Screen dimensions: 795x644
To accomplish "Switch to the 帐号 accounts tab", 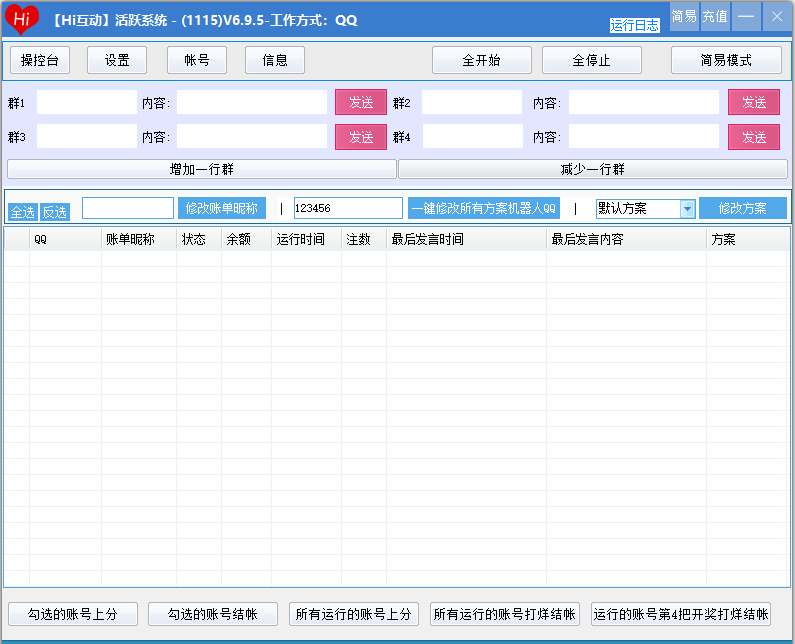I will coord(197,60).
